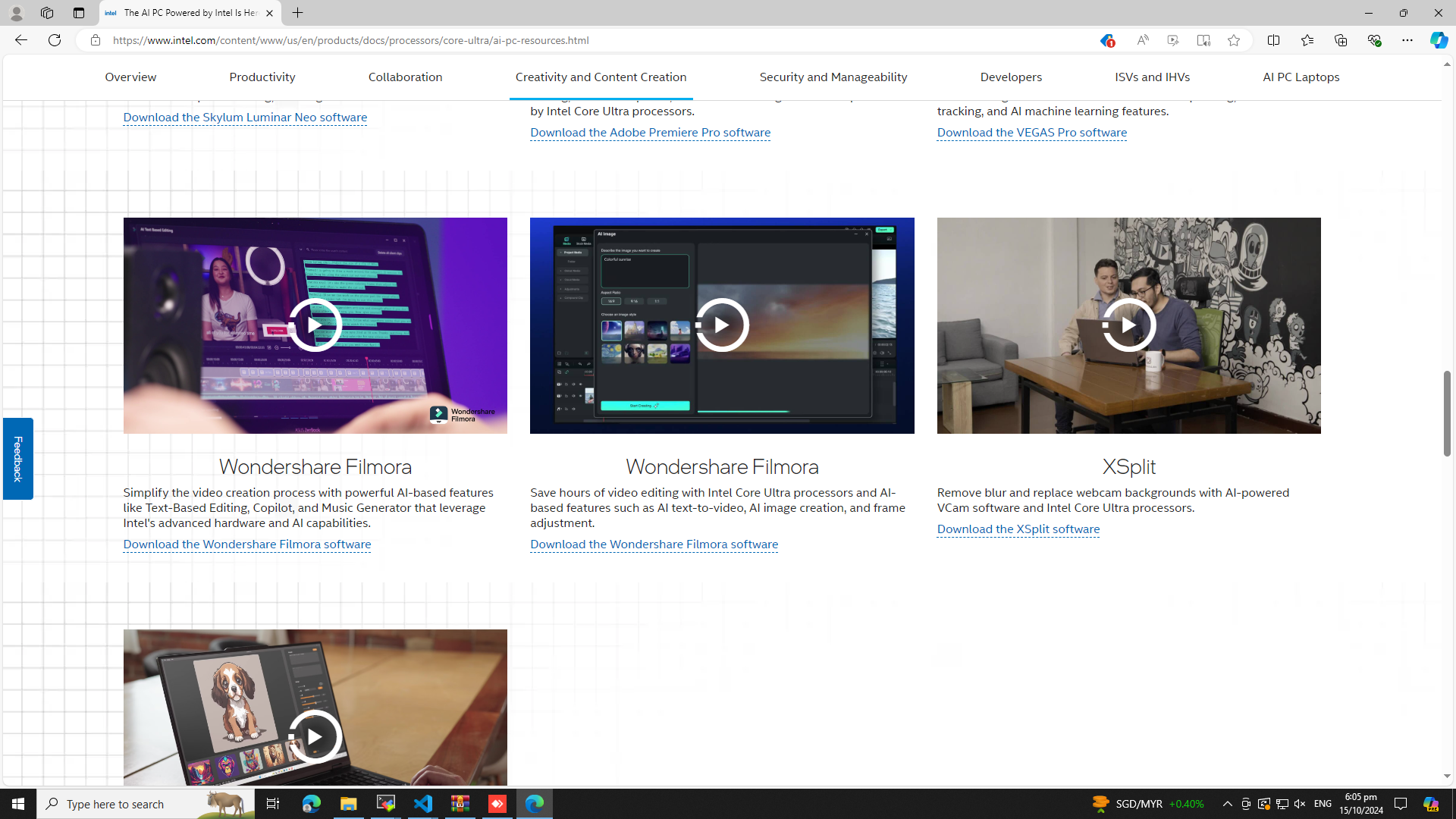Open Filmora download link under Text-Based Editing description
This screenshot has height=819, width=1456.
[x=246, y=544]
